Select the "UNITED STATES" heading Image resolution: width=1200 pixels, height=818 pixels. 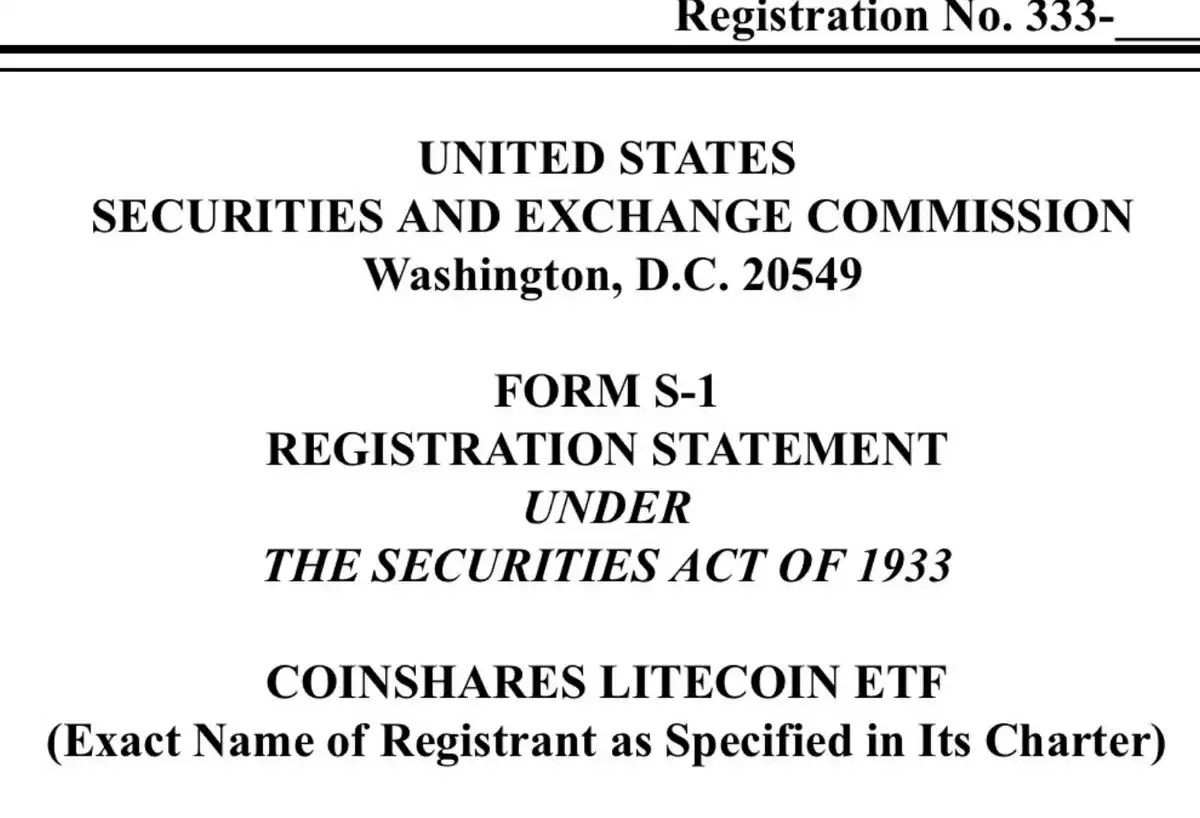[607, 158]
